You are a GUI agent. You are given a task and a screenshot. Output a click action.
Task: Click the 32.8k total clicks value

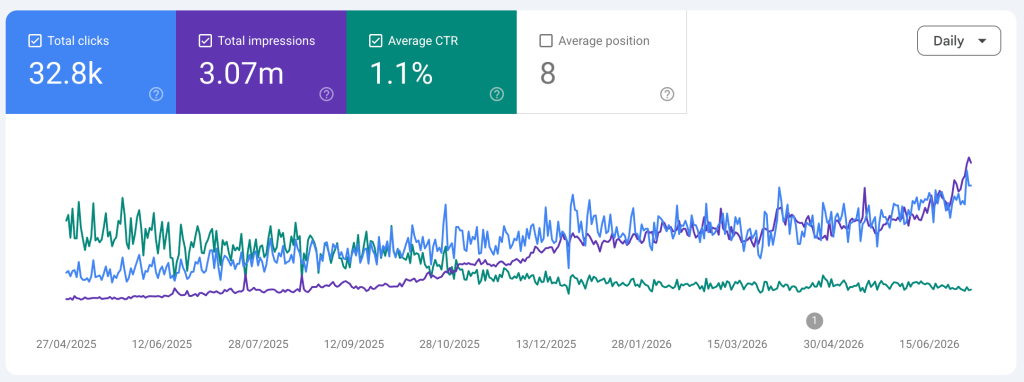pyautogui.click(x=65, y=74)
